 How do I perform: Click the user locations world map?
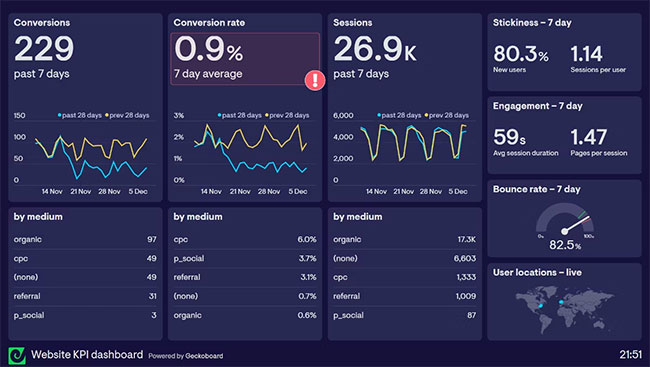pos(564,309)
